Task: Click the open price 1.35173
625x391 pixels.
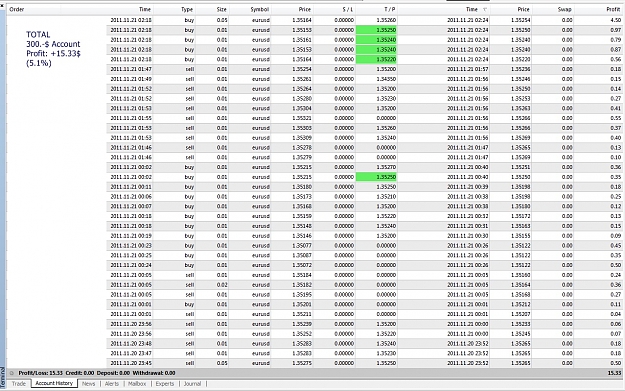Action: 302,196
